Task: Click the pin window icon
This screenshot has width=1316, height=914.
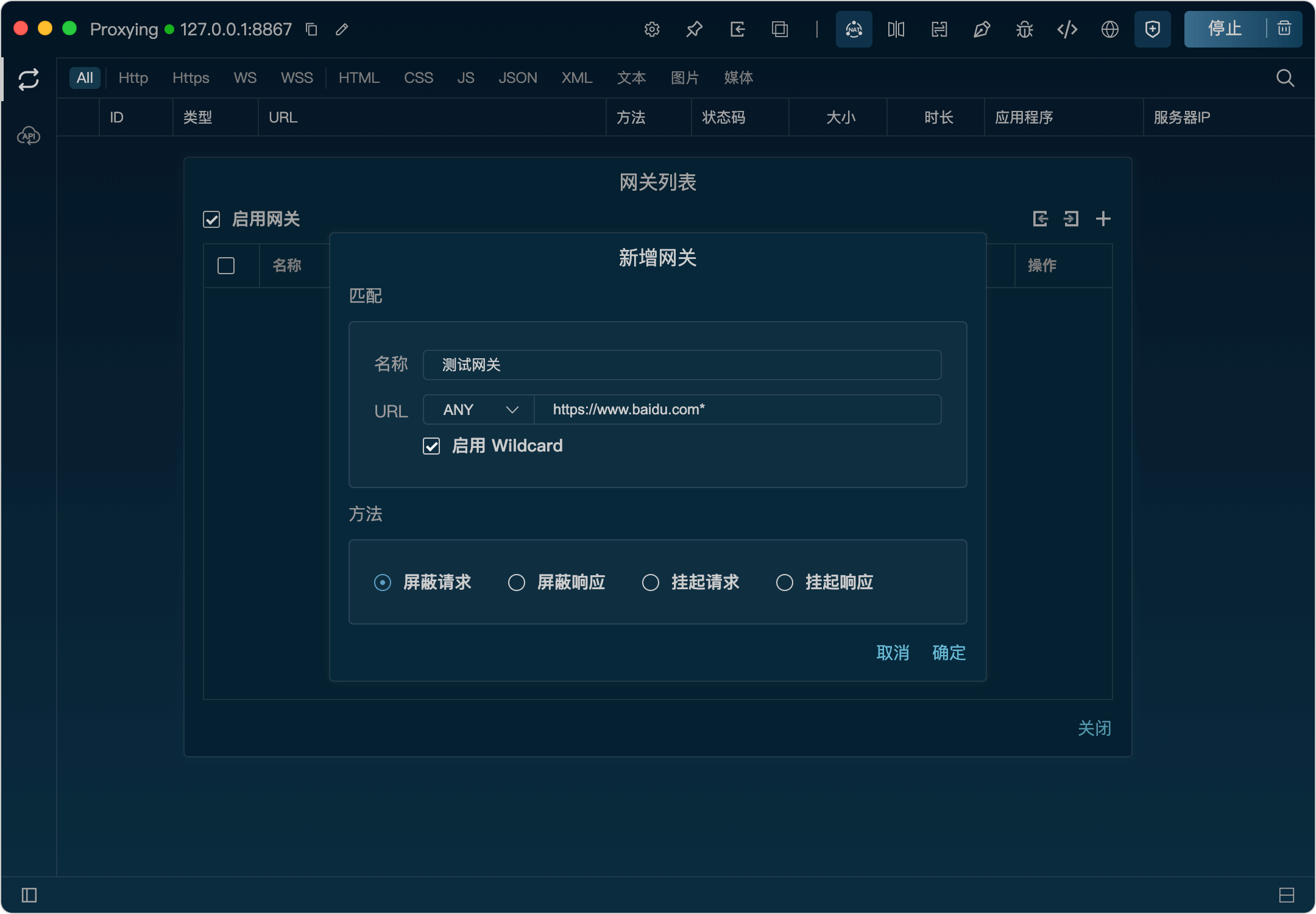Action: [x=694, y=29]
